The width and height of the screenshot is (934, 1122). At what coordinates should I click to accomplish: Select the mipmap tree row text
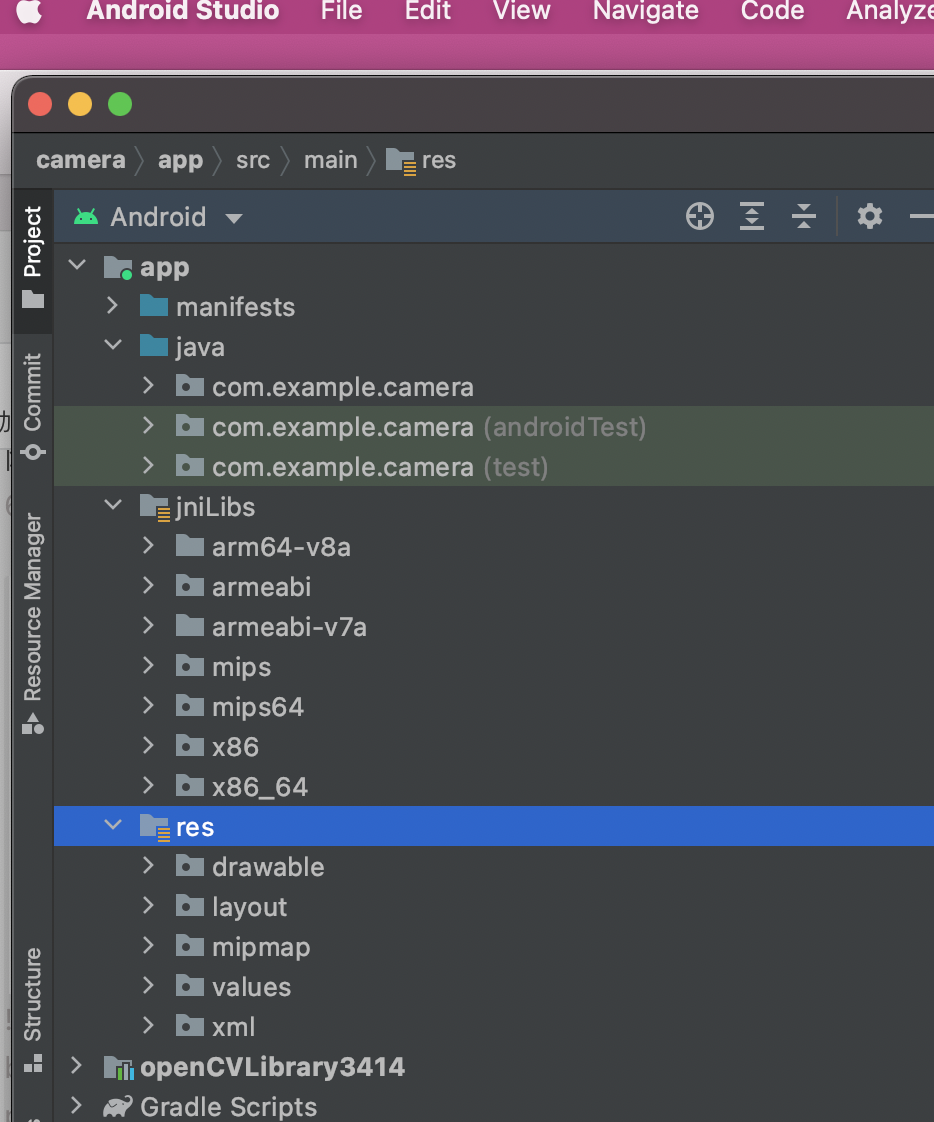pos(261,947)
